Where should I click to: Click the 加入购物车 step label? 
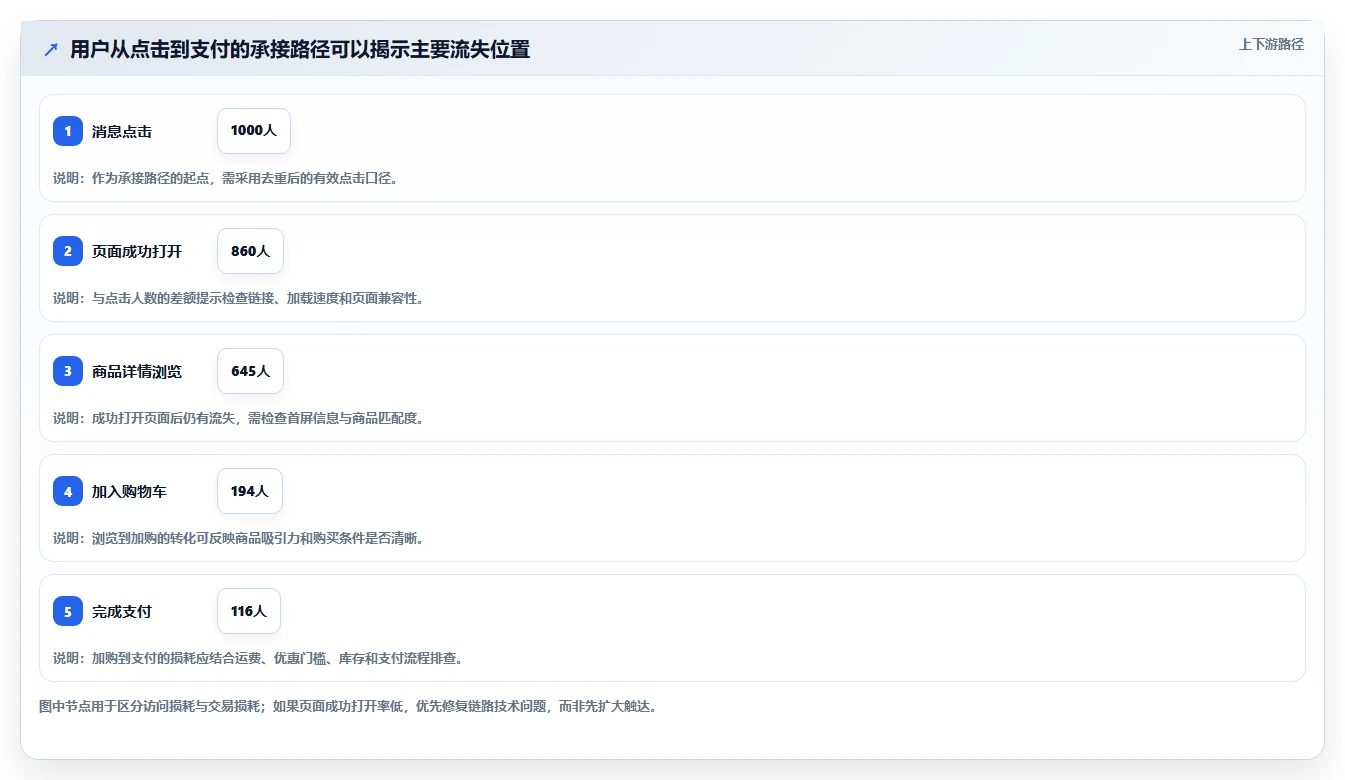129,491
